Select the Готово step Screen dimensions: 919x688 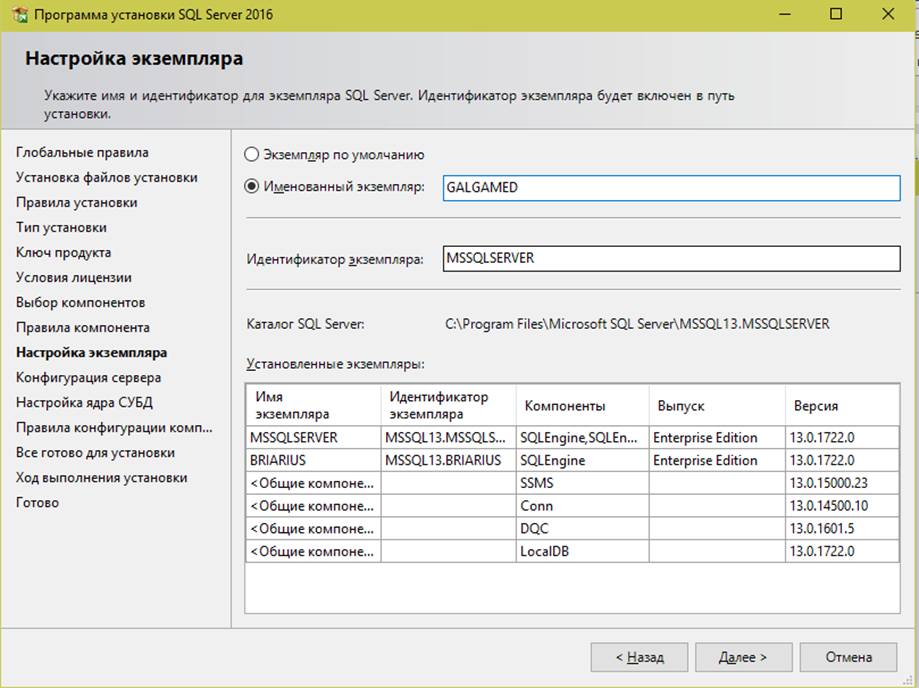click(x=38, y=503)
